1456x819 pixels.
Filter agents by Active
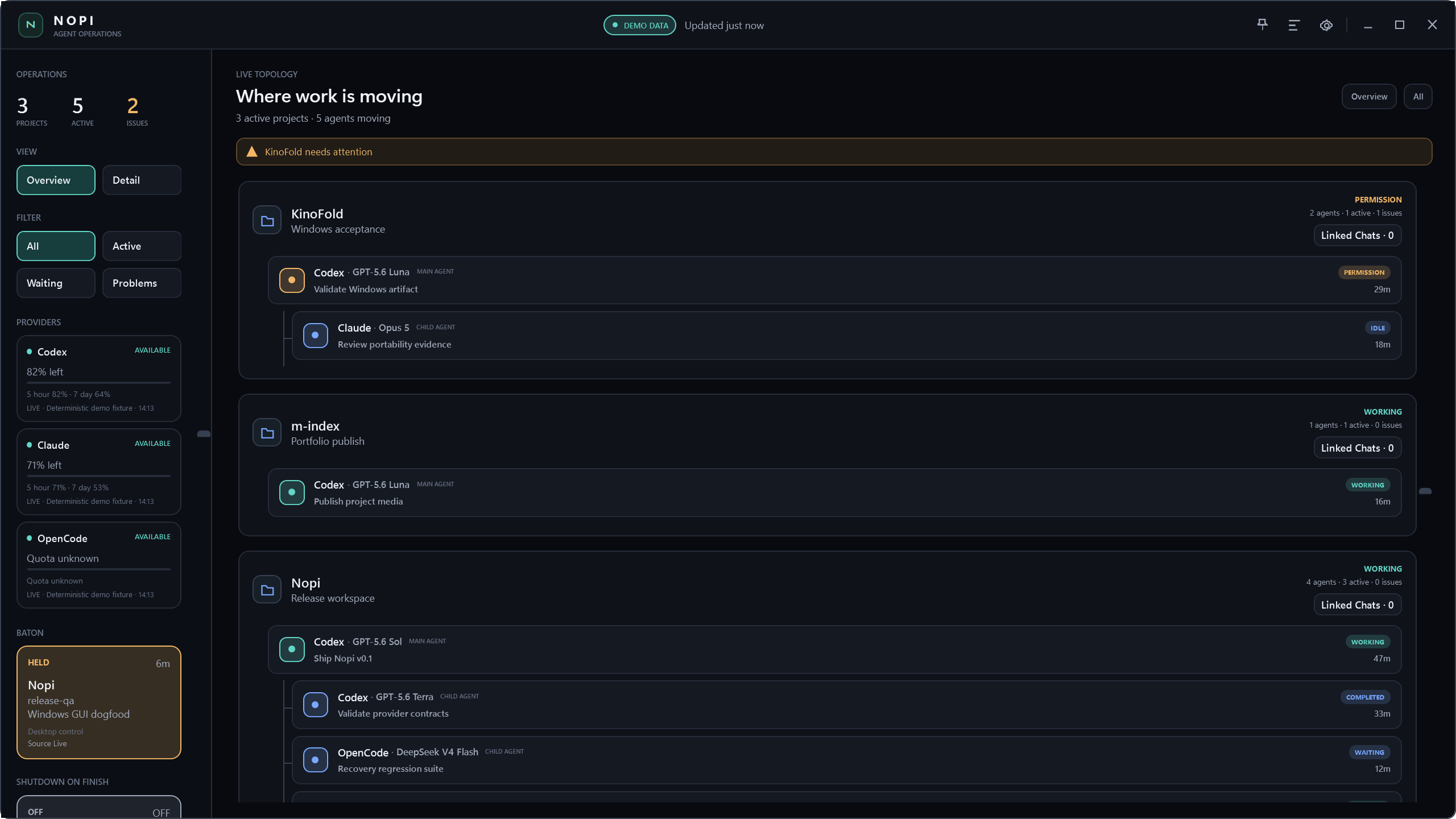pyautogui.click(x=142, y=246)
